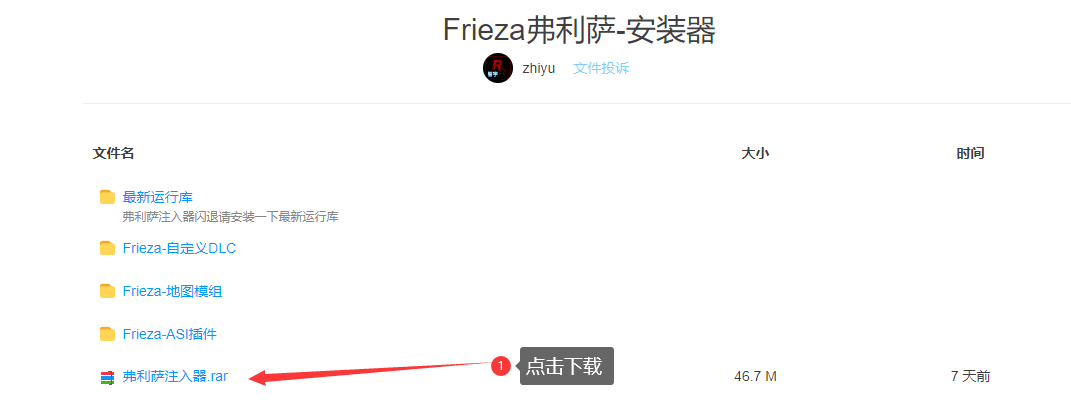Image resolution: width=1071 pixels, height=405 pixels.
Task: Click the zhiyu user avatar image
Action: (x=498, y=68)
